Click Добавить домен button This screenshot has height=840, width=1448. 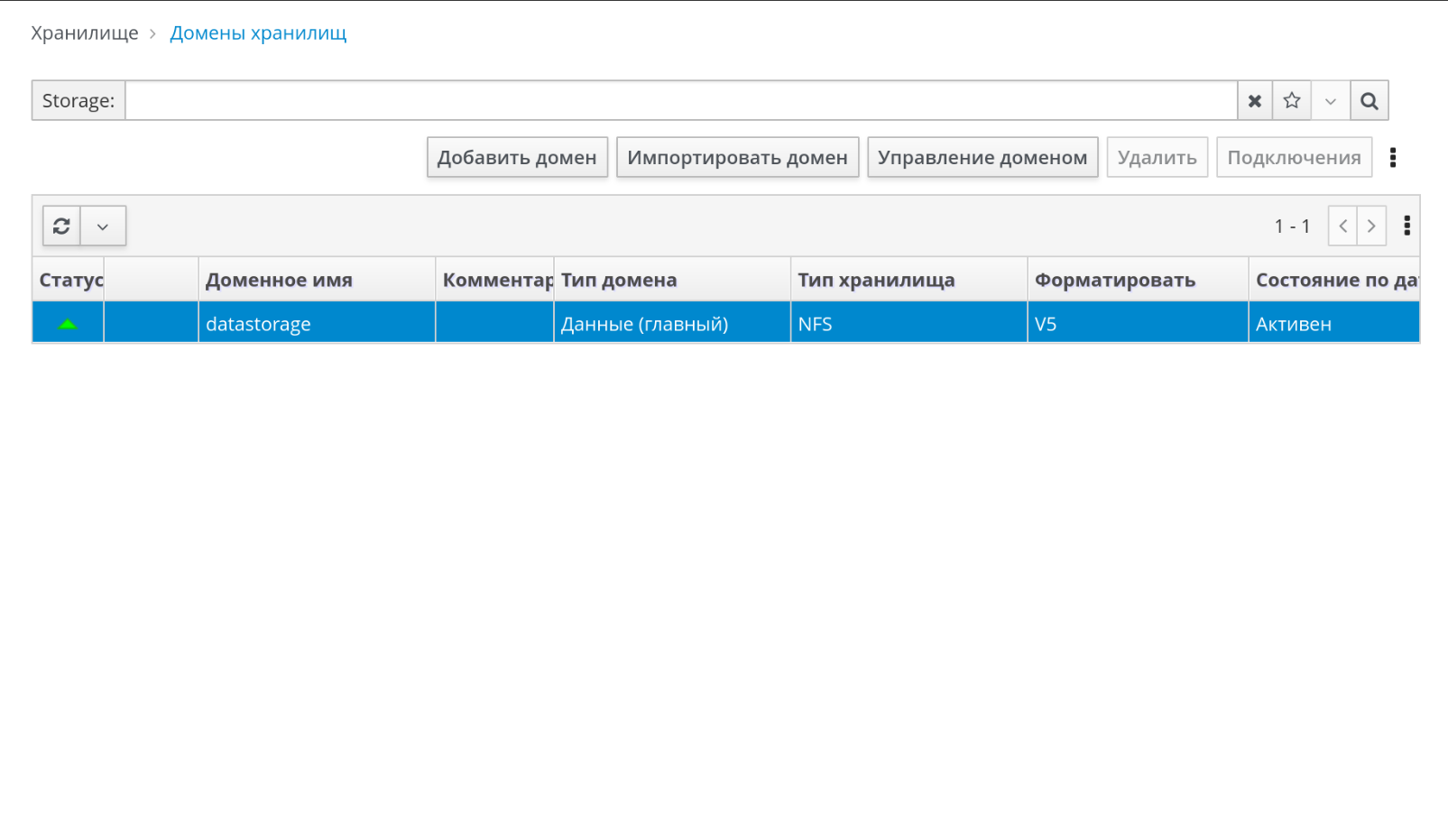click(517, 158)
